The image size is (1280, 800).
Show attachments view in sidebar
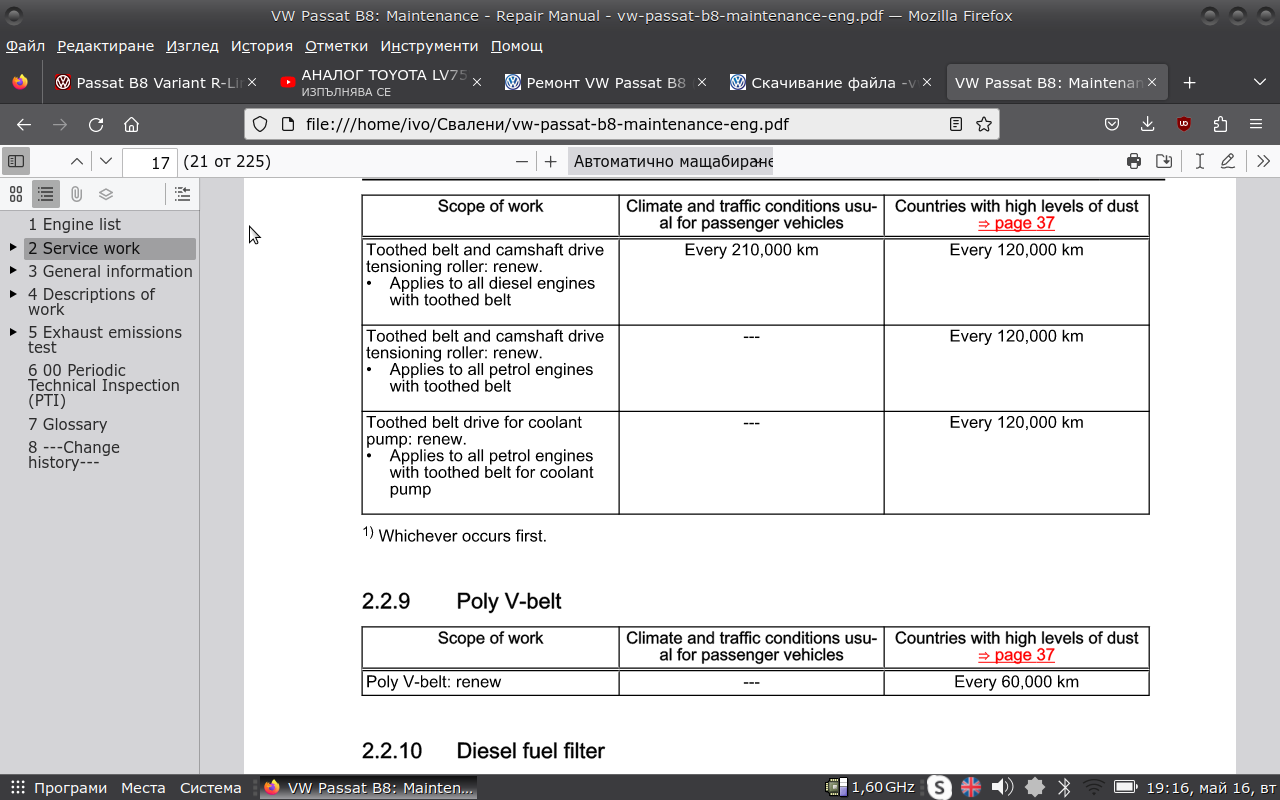pos(76,194)
